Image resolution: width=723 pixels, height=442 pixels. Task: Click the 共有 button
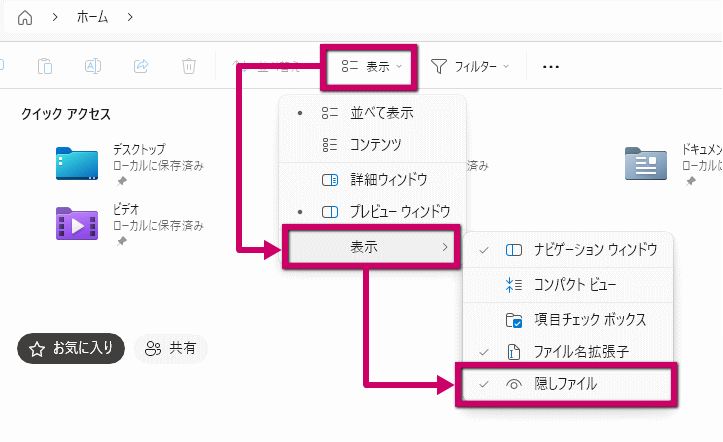[170, 348]
